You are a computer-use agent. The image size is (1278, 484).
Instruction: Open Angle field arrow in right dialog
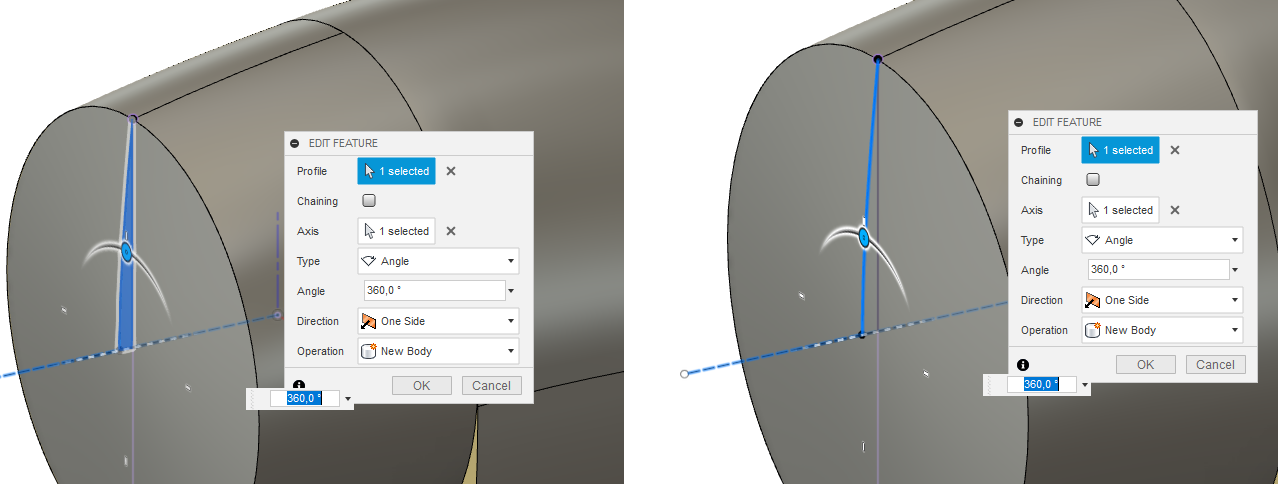click(x=1235, y=270)
